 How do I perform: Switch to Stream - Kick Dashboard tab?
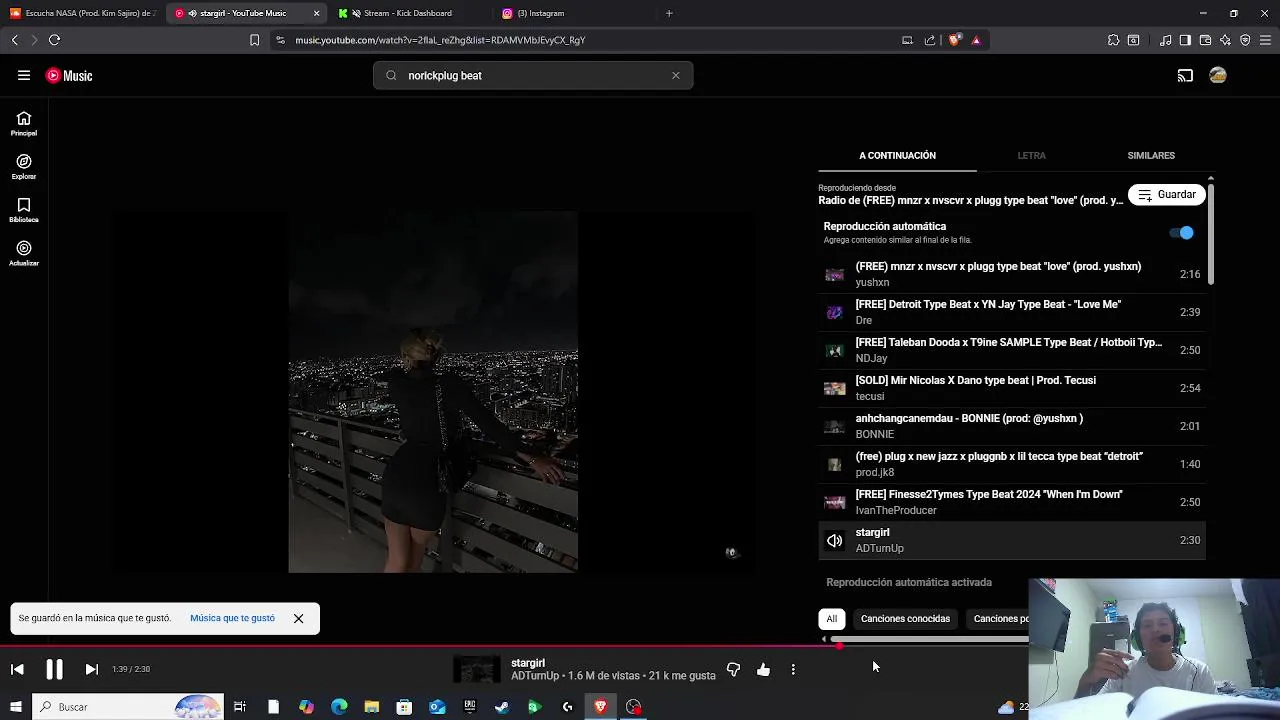(x=407, y=13)
